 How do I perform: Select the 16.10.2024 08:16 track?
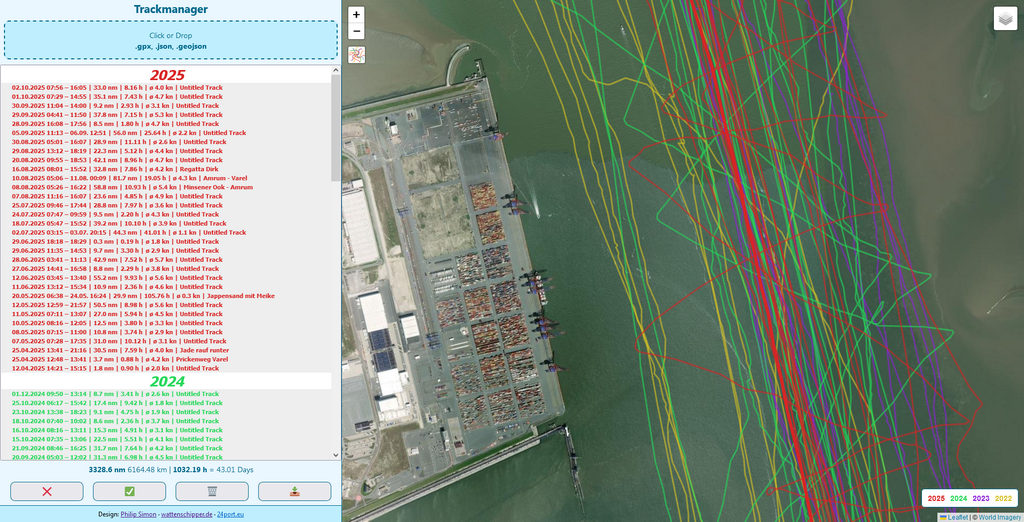coord(167,431)
